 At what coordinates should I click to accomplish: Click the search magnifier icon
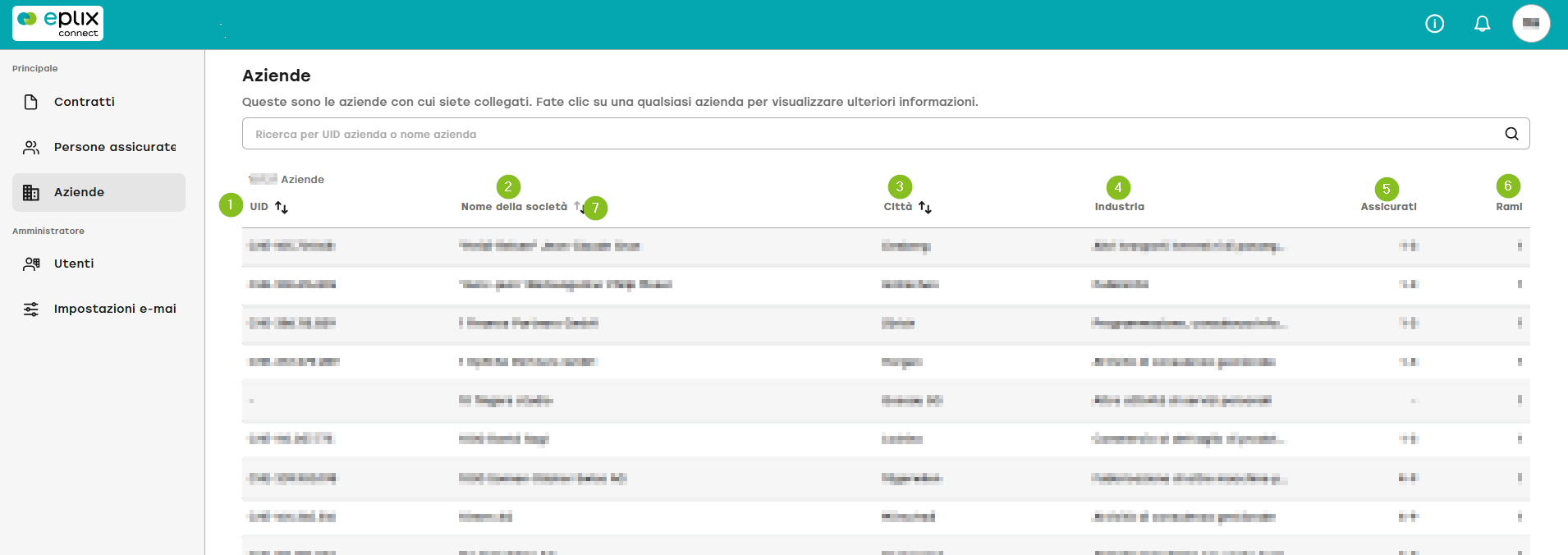pyautogui.click(x=1511, y=134)
